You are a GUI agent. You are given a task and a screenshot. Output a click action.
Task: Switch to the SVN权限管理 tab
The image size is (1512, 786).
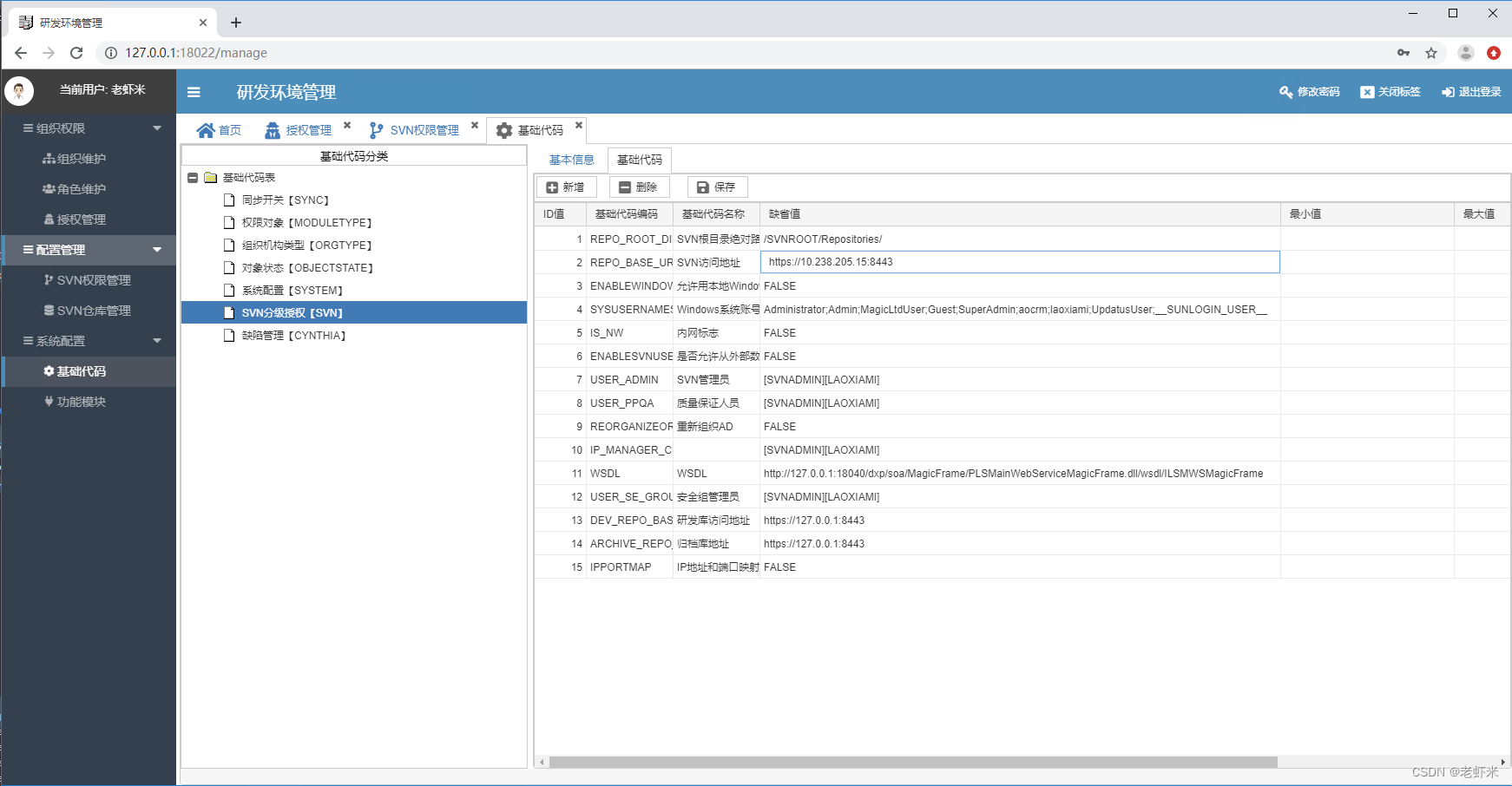coord(414,130)
